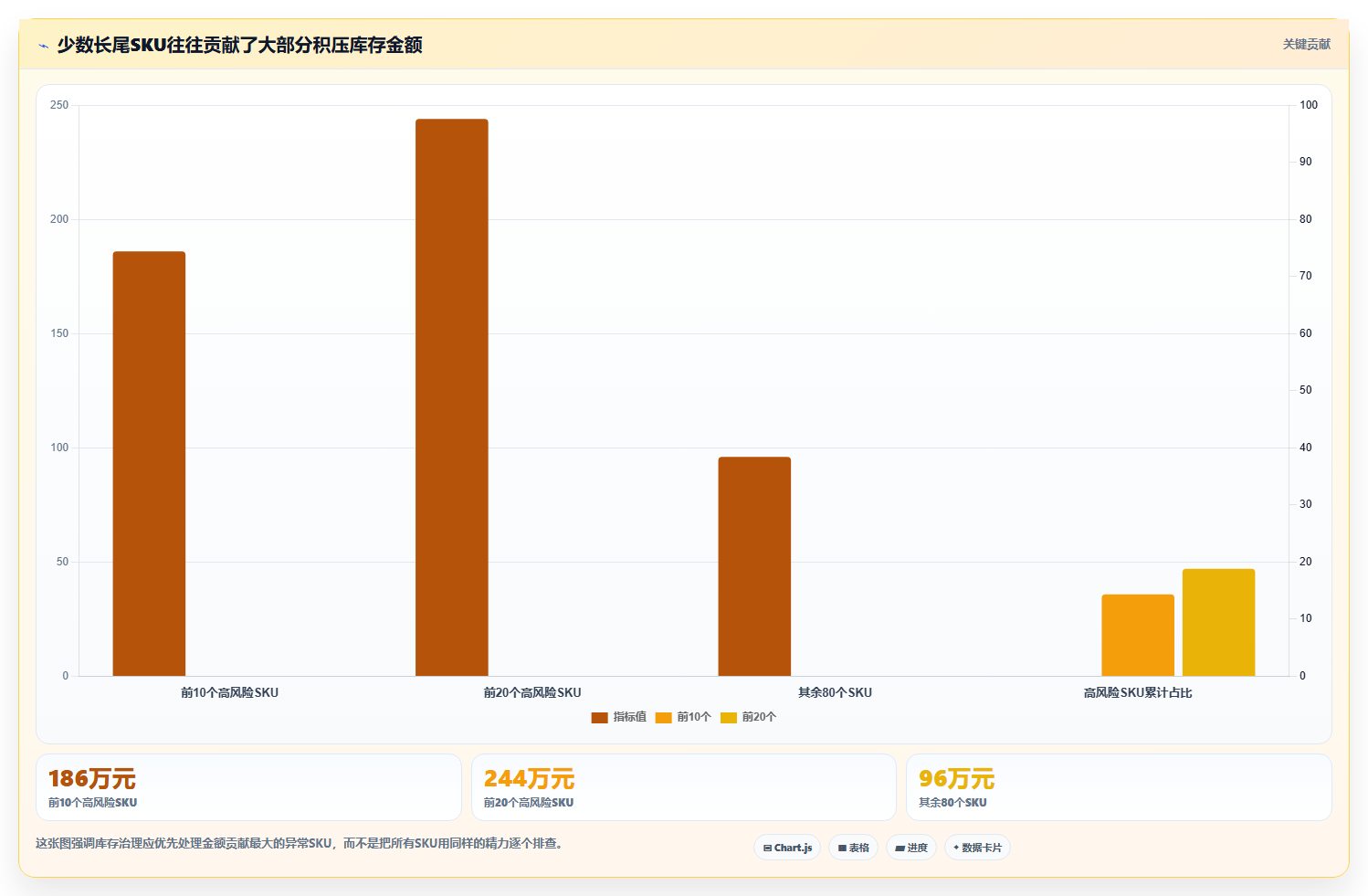The height and width of the screenshot is (896, 1368).
Task: Click the 其余80个SKU bar
Action: pos(754,566)
